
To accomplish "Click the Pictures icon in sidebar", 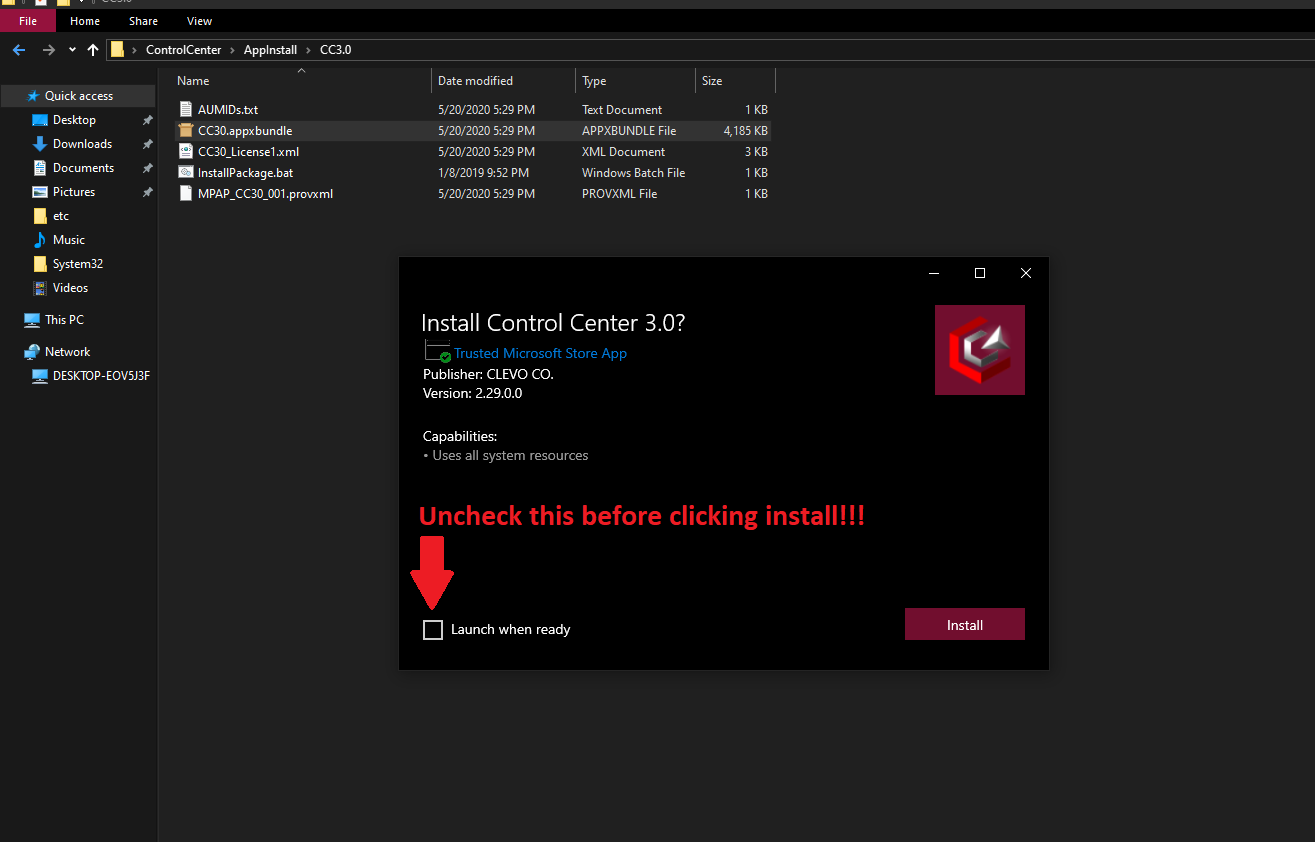I will (40, 192).
